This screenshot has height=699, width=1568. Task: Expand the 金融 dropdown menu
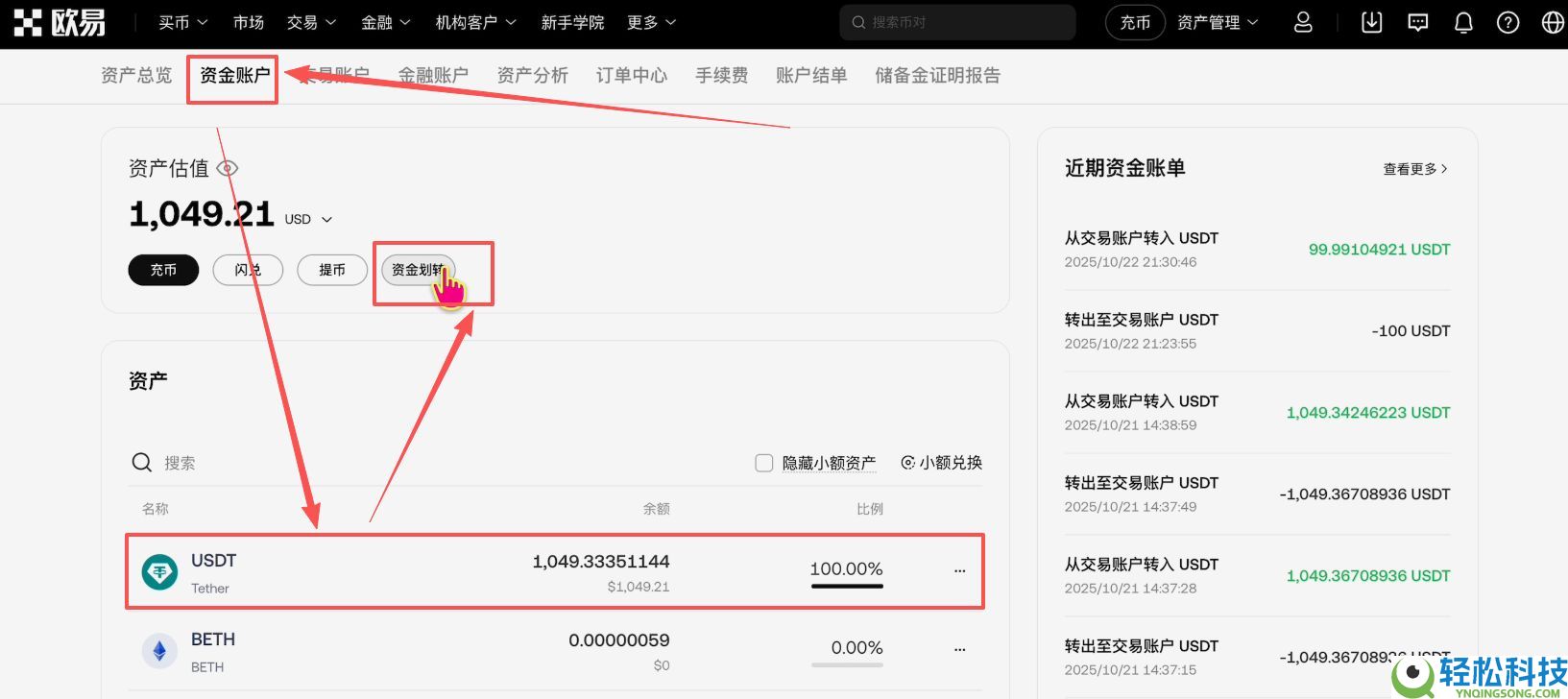tap(386, 22)
